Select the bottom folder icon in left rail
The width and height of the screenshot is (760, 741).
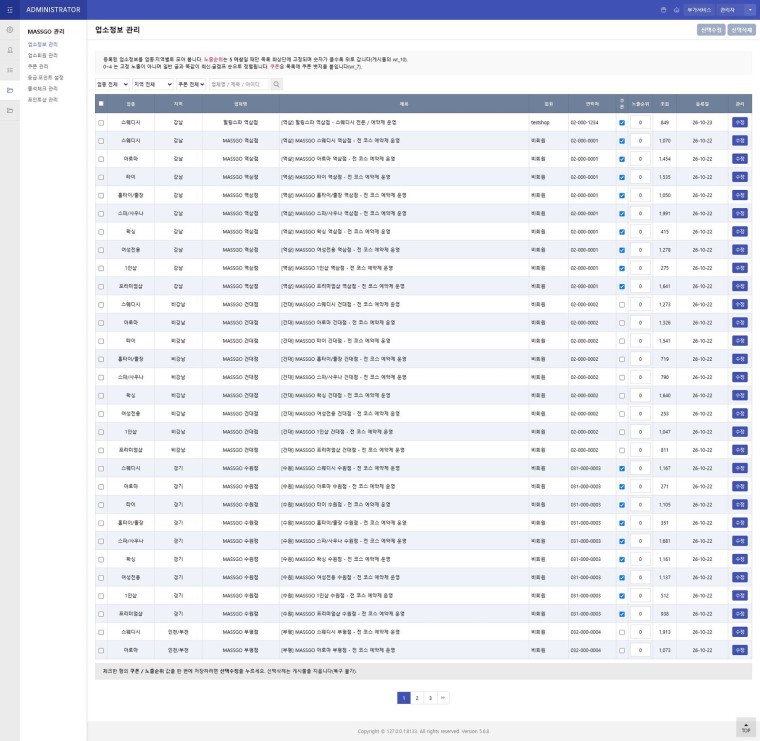pos(10,111)
